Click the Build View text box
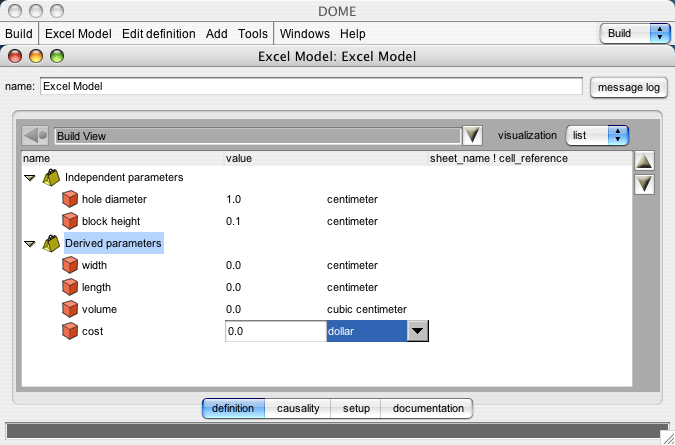This screenshot has width=675, height=445. click(x=257, y=136)
